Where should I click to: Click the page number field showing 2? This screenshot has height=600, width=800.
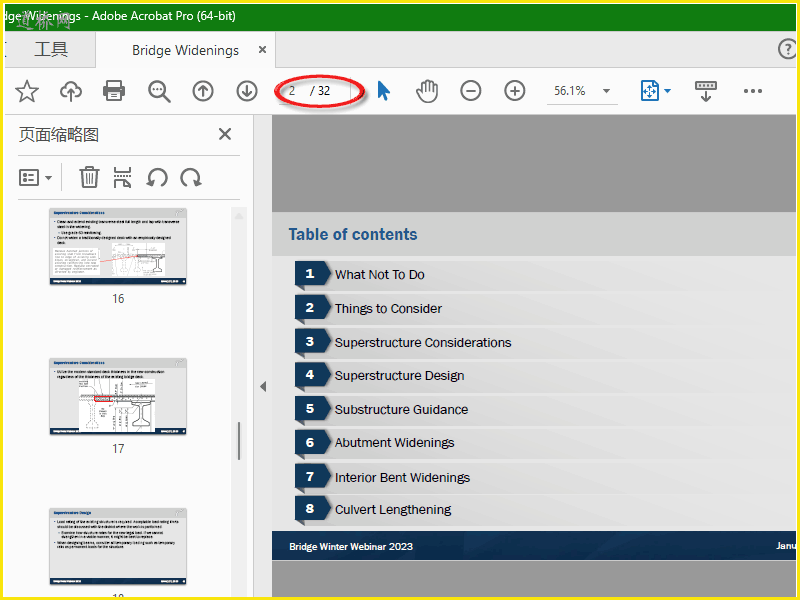pyautogui.click(x=292, y=91)
